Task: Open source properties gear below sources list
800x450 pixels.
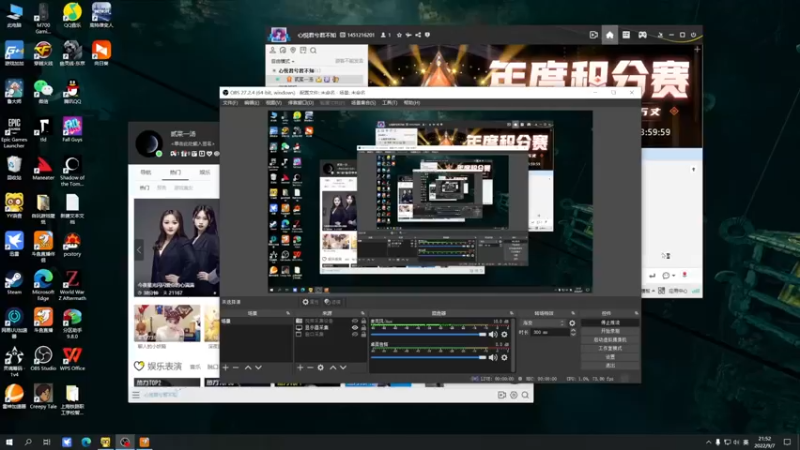Action: pyautogui.click(x=320, y=367)
